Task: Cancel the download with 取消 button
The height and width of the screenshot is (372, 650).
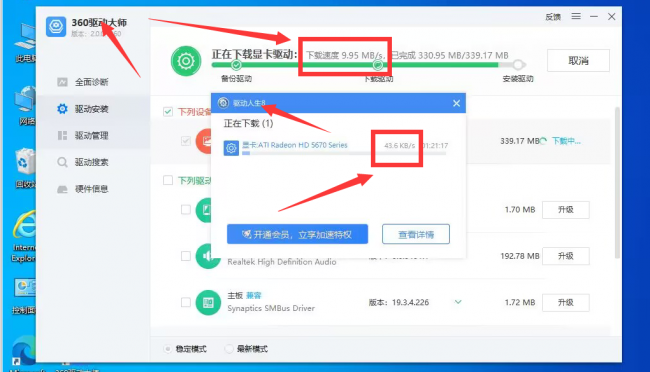Action: pyautogui.click(x=578, y=61)
